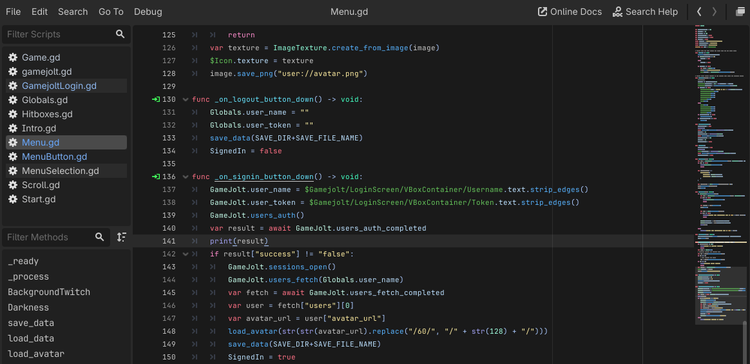Image resolution: width=750 pixels, height=364 pixels.
Task: Click the floating window icon at top right
Action: (740, 12)
